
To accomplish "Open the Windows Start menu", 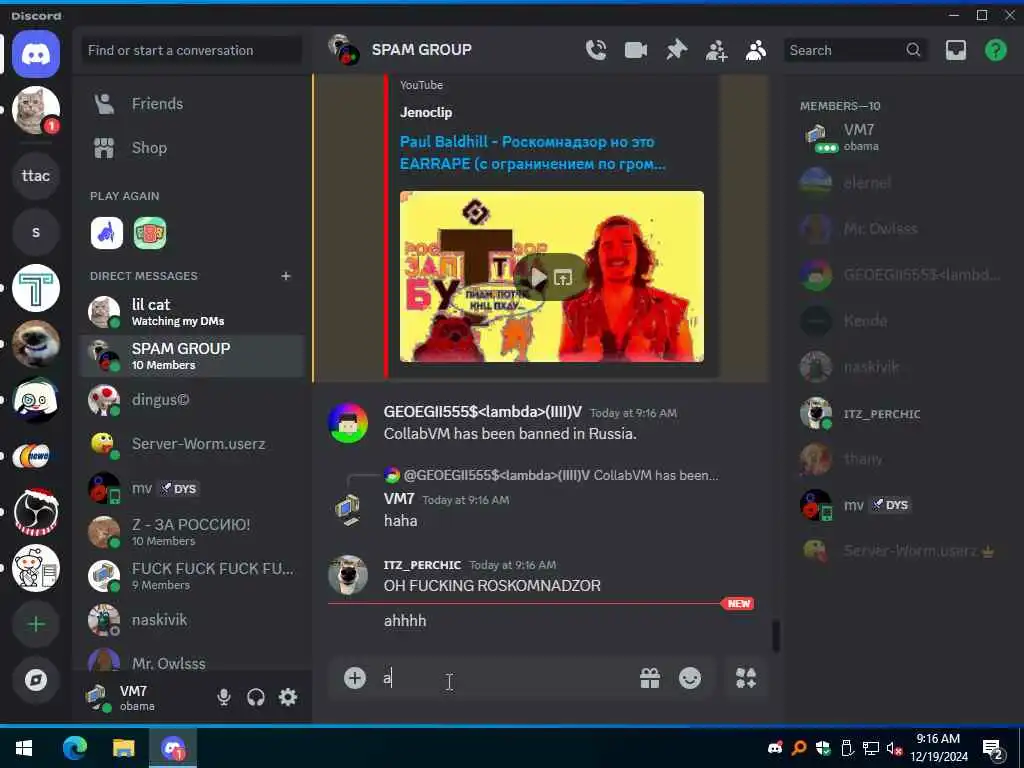I will (x=24, y=748).
